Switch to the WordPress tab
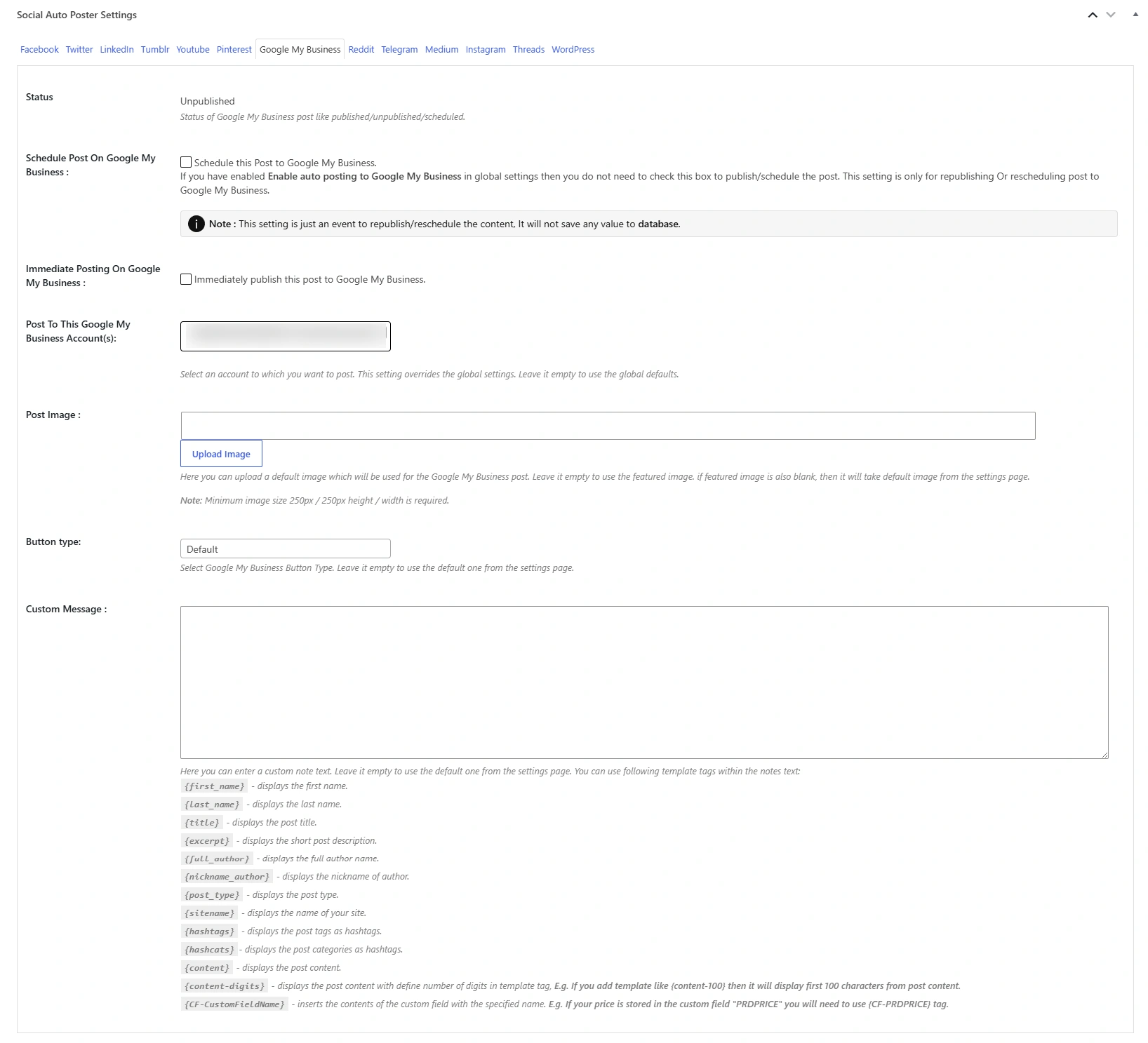The width and height of the screenshot is (1148, 1043). click(x=573, y=50)
